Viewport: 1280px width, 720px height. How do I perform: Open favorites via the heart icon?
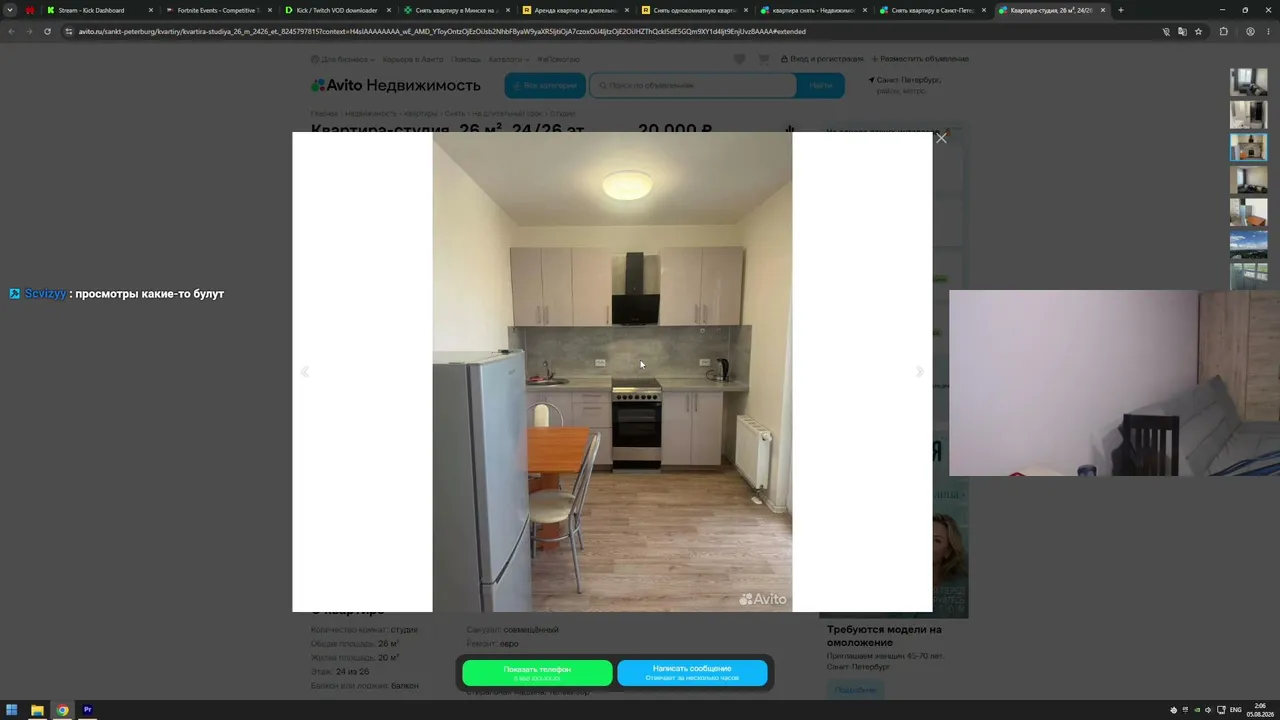click(740, 59)
